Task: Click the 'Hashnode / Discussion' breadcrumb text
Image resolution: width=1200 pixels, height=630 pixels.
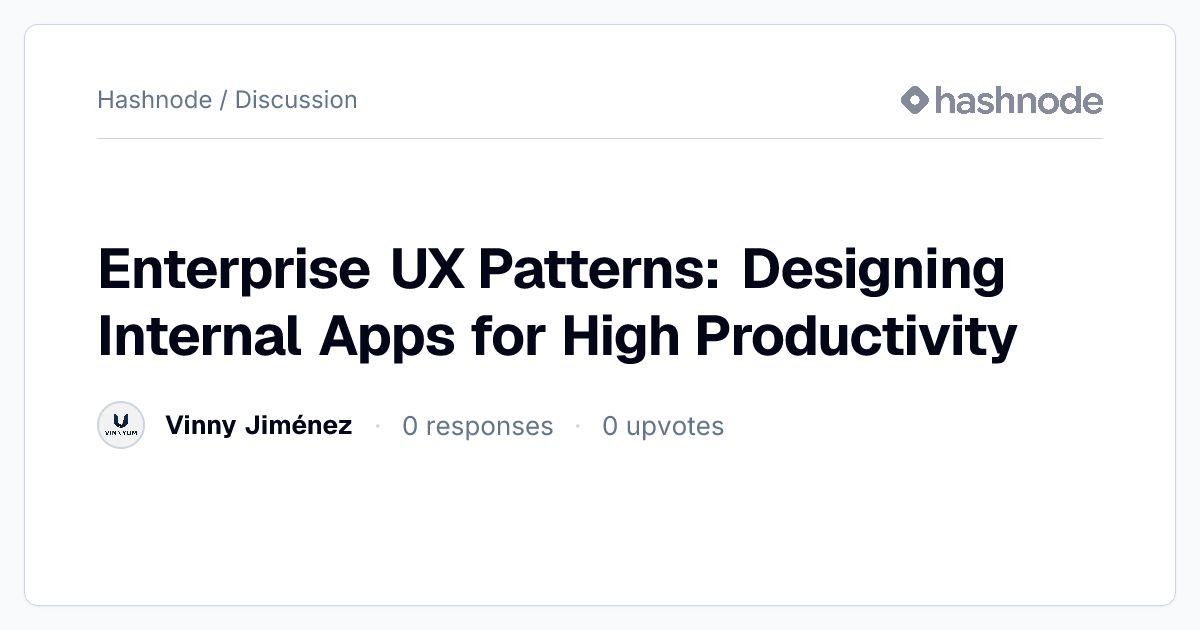Action: click(x=227, y=100)
